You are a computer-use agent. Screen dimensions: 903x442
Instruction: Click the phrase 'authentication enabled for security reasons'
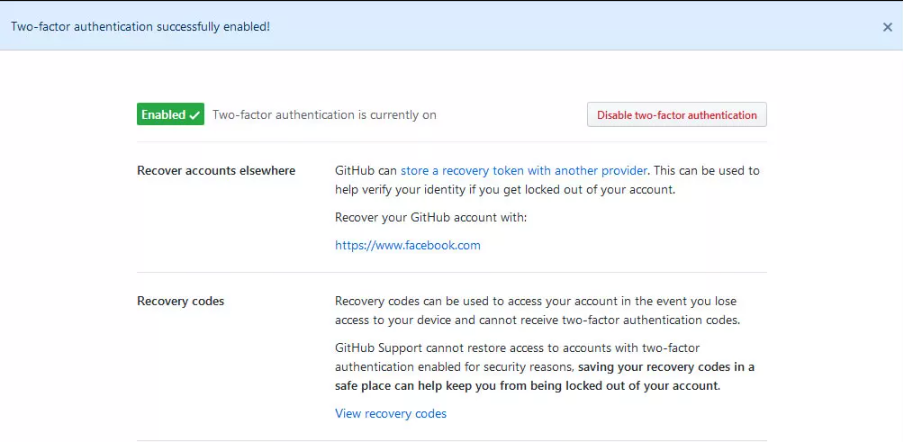click(x=455, y=367)
